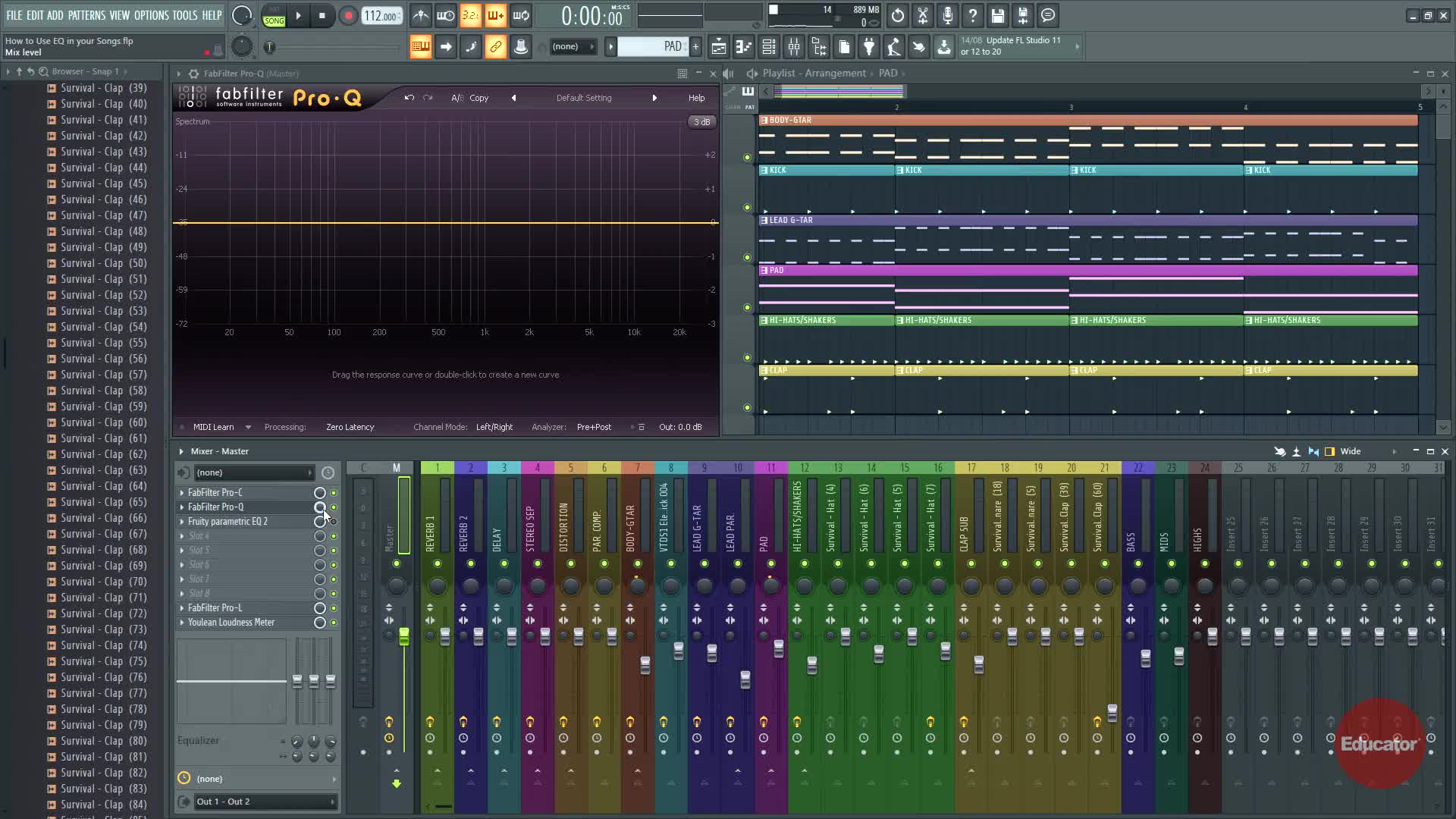1456x819 pixels.
Task: Open the TOOLS menu
Action: click(x=184, y=15)
